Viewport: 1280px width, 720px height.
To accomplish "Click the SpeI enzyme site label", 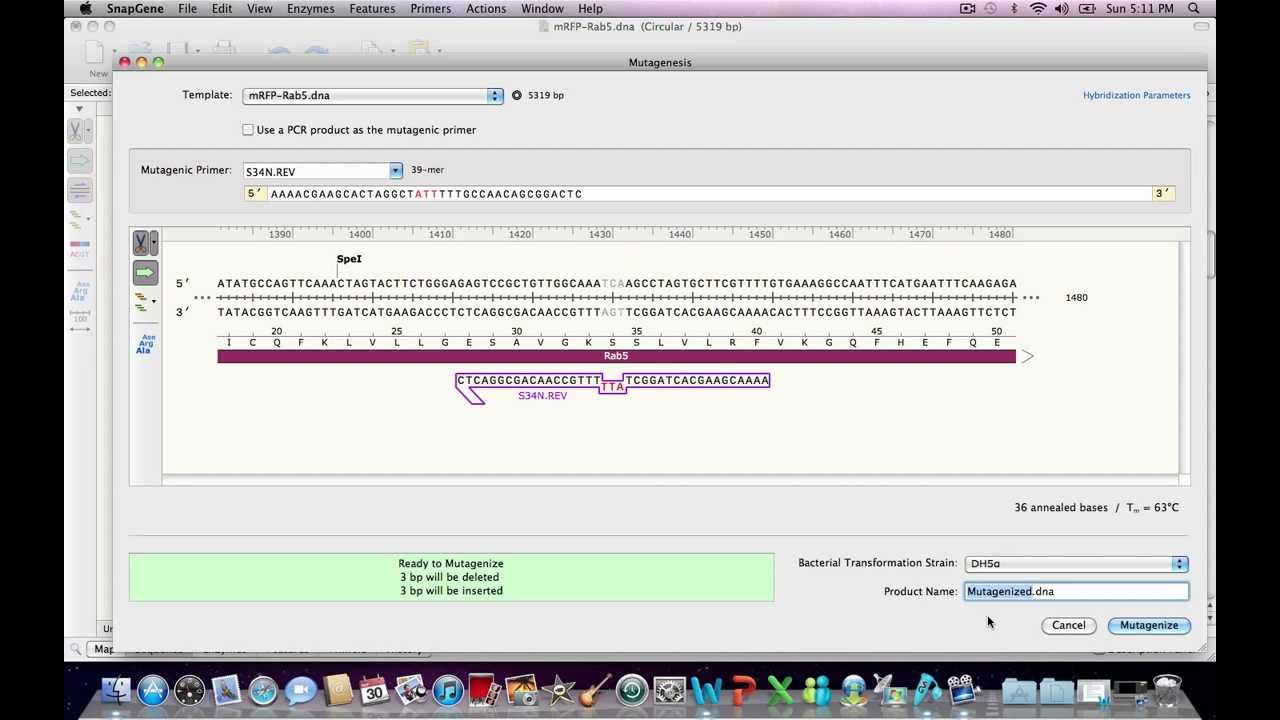I will (x=349, y=259).
